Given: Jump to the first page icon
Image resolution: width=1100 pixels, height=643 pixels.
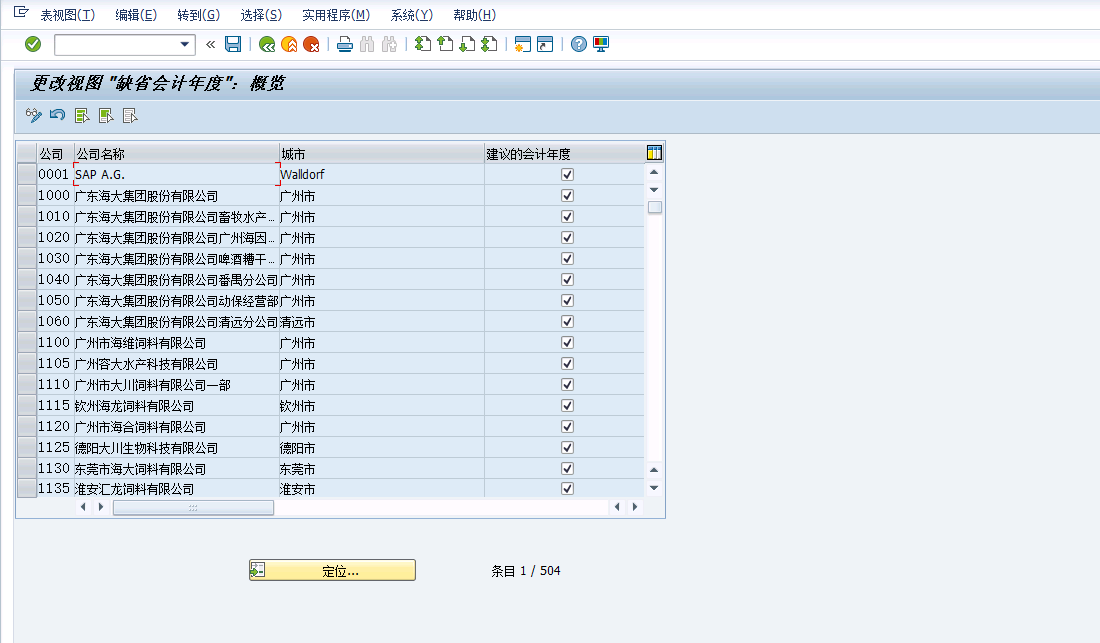Looking at the screenshot, I should 422,44.
